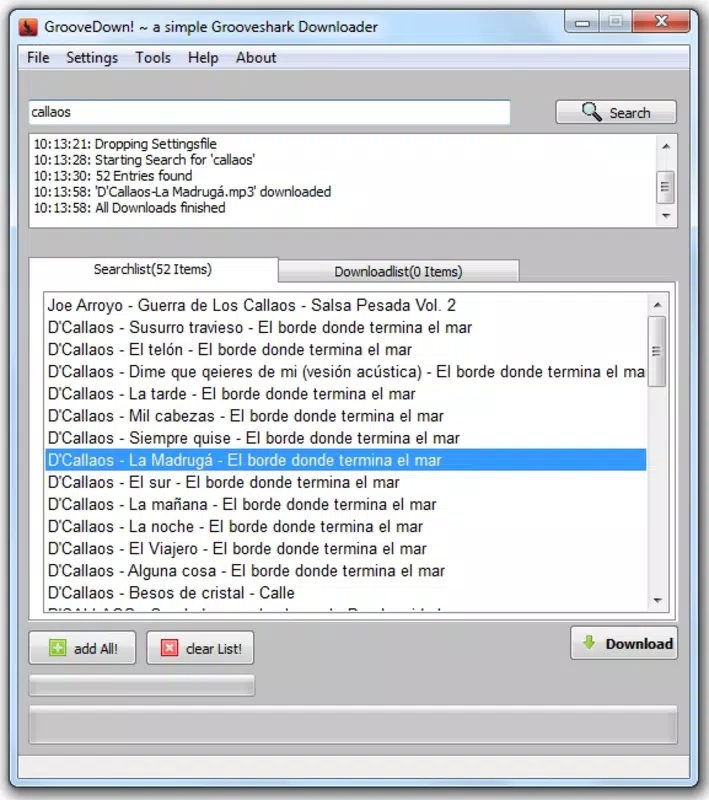Open the Tools menu

[153, 58]
